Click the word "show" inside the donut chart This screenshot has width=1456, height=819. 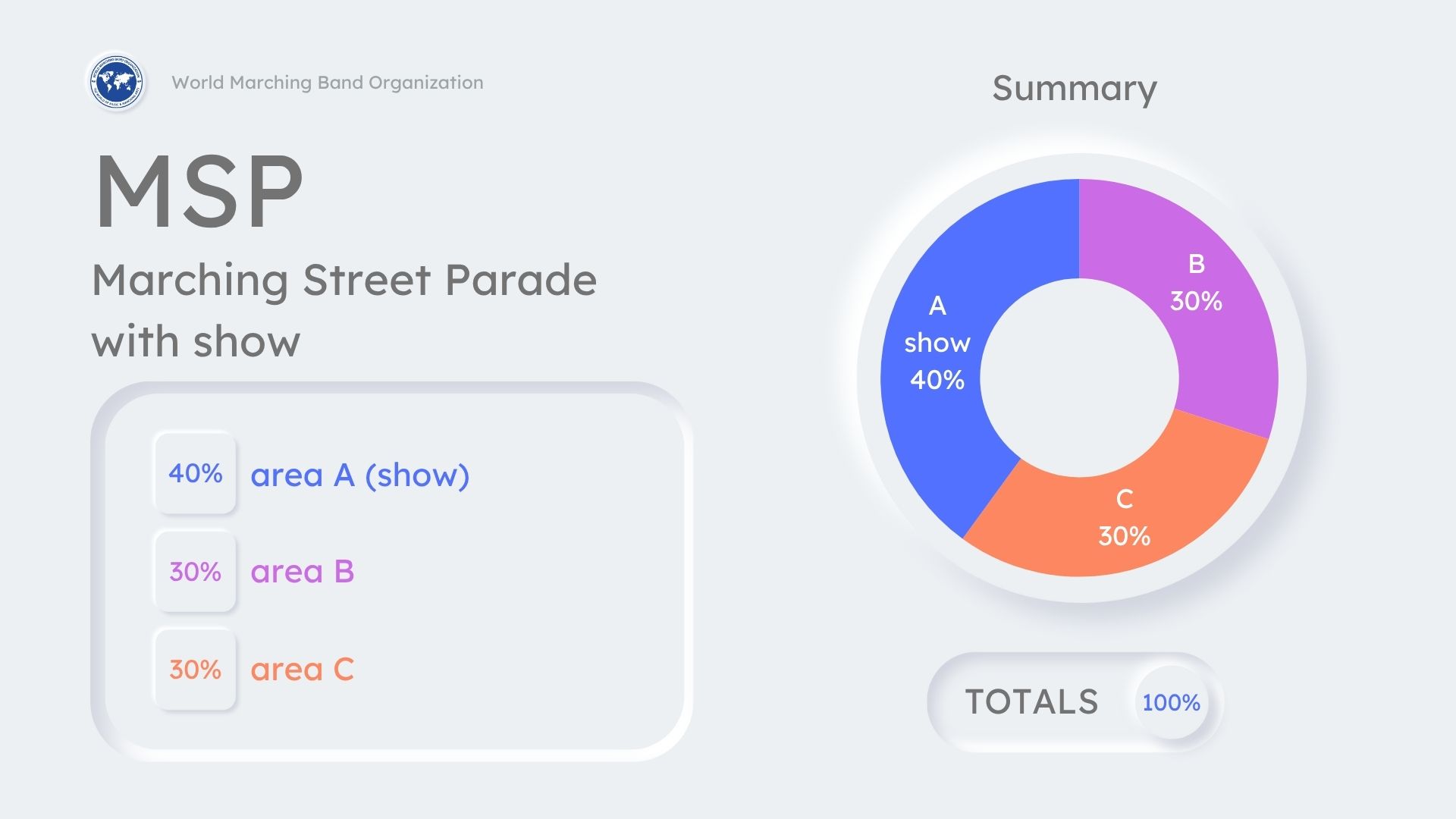point(937,343)
